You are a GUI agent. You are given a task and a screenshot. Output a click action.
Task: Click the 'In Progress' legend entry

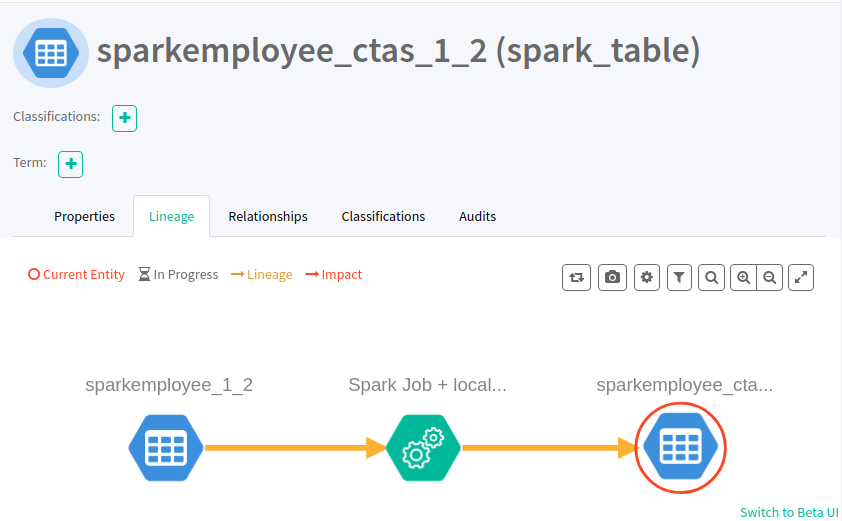[178, 274]
